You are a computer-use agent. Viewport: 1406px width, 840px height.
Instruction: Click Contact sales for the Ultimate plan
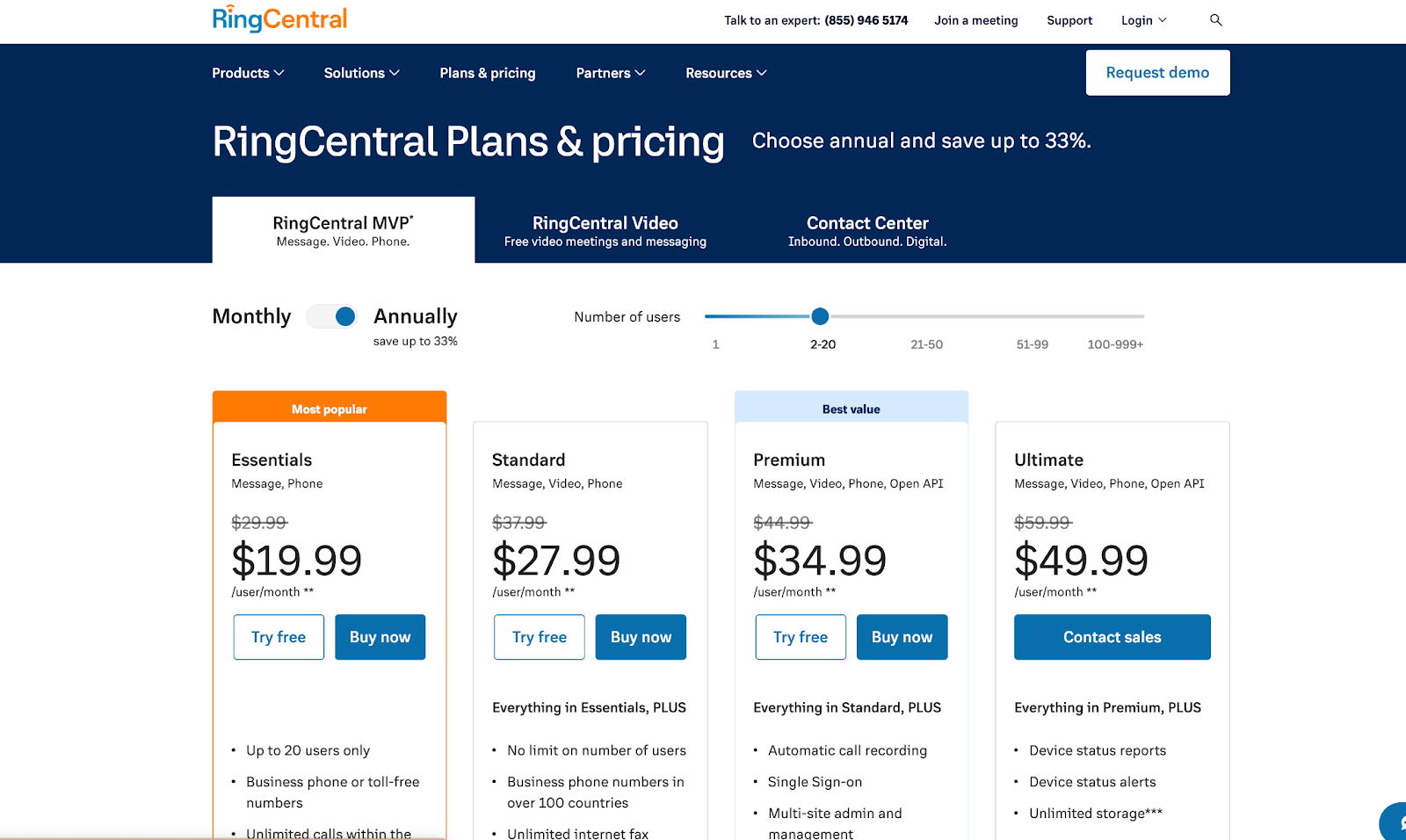pos(1112,637)
